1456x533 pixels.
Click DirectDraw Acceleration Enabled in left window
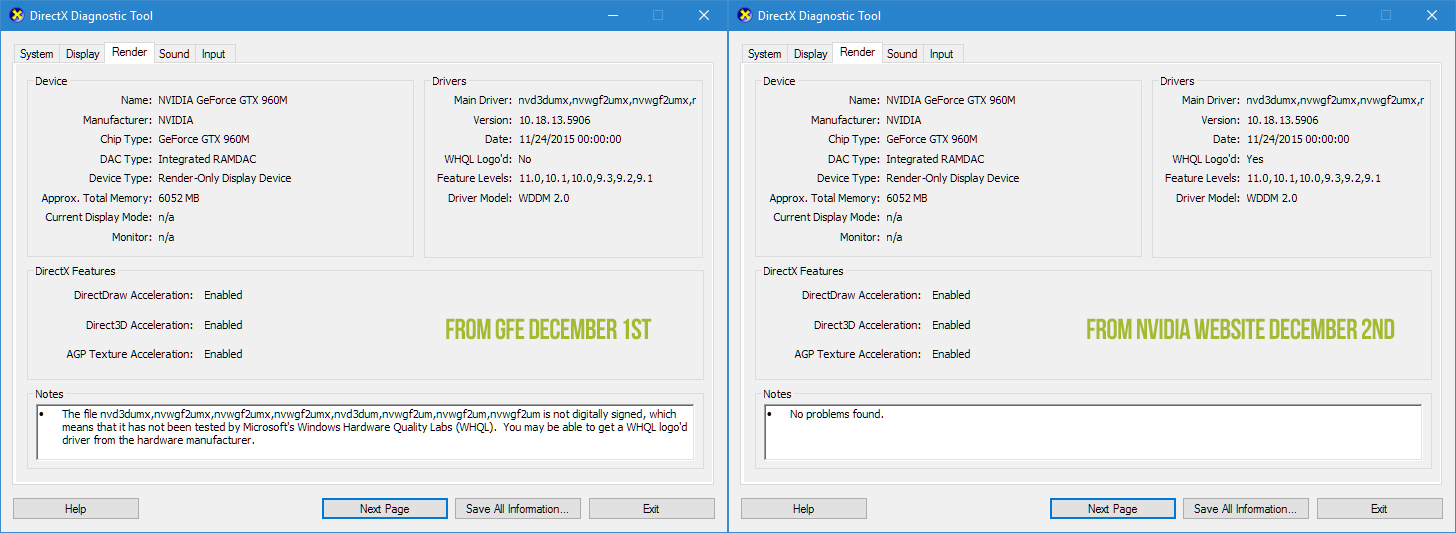(x=223, y=295)
